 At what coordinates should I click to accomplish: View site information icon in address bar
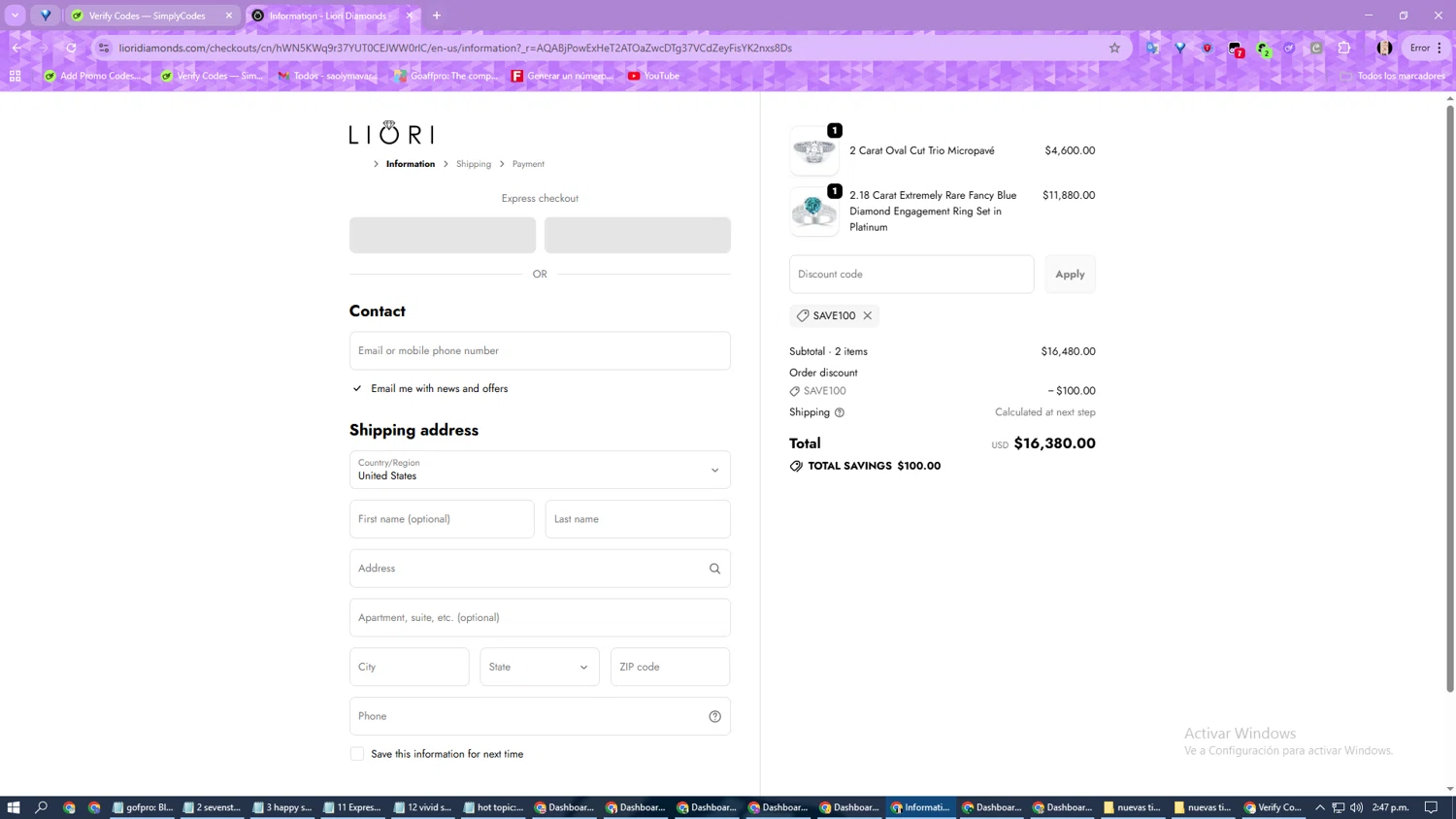point(104,48)
